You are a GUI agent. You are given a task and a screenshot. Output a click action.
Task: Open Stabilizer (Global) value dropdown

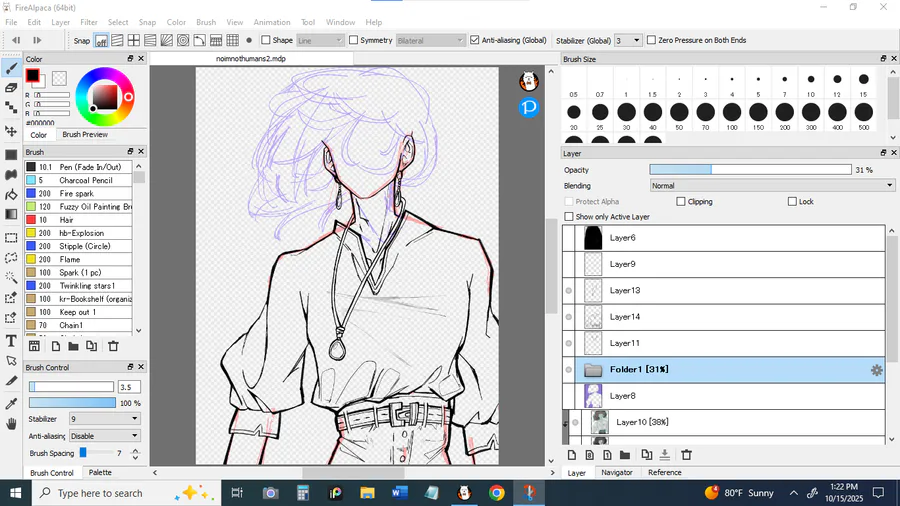(x=628, y=40)
